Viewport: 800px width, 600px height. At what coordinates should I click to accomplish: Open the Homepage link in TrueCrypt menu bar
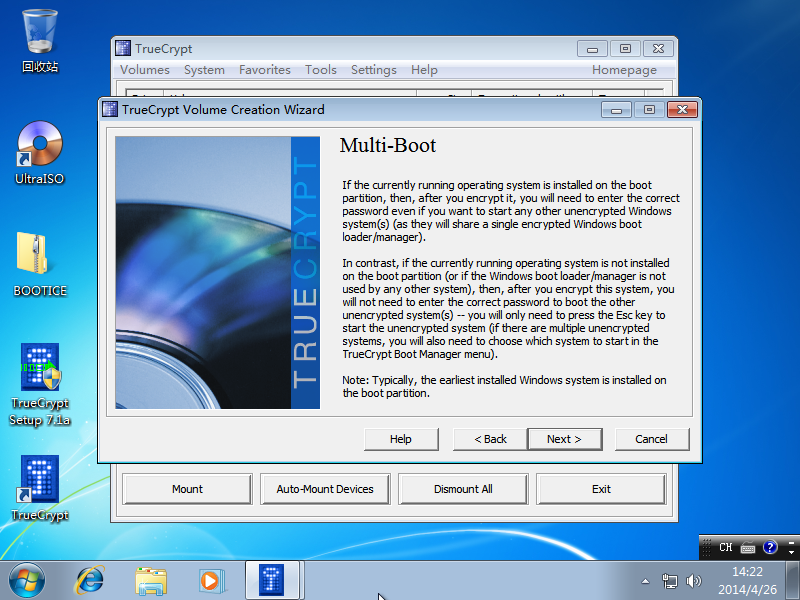[x=624, y=70]
